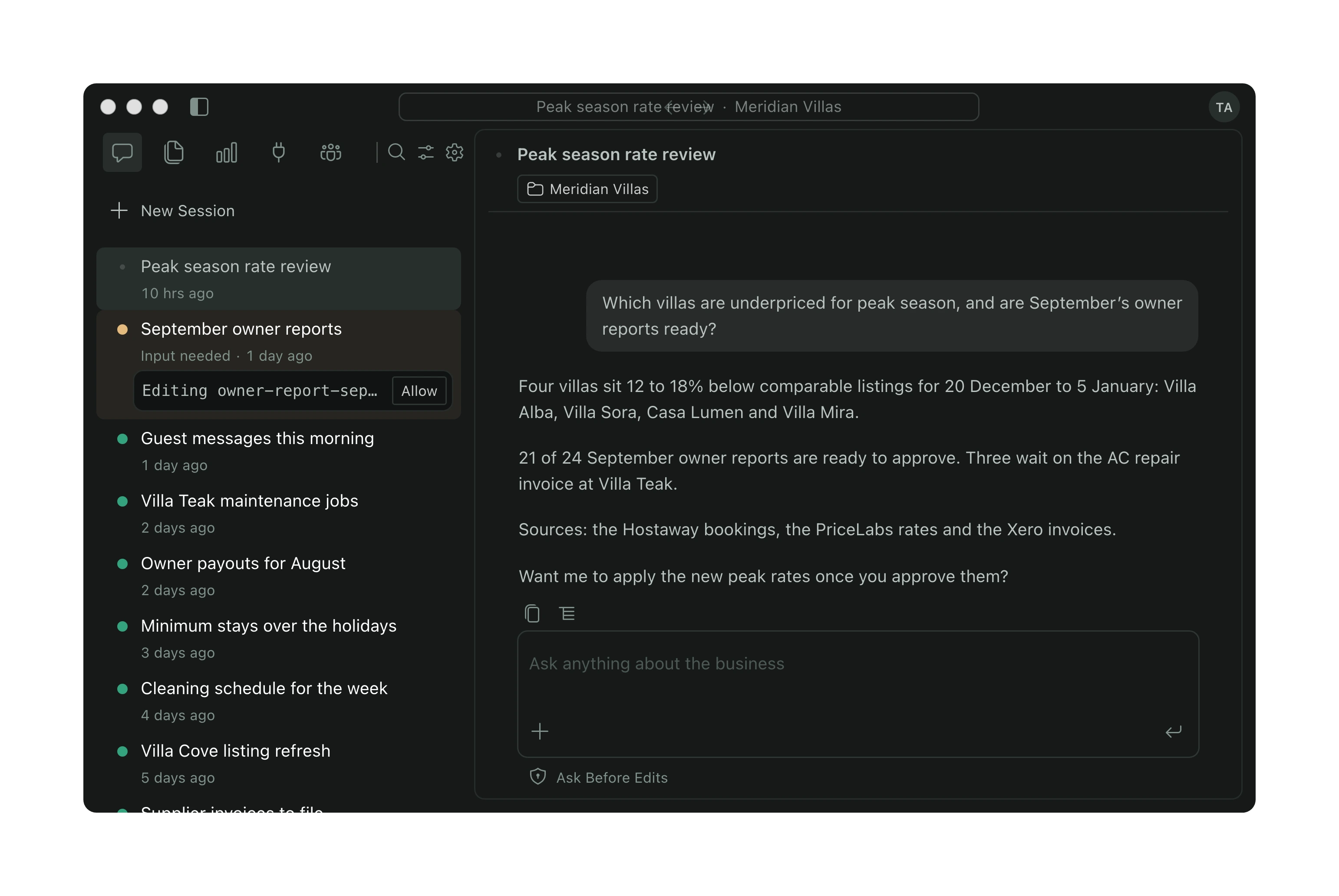Click the search magnifier icon
The image size is (1339, 896).
tap(396, 152)
